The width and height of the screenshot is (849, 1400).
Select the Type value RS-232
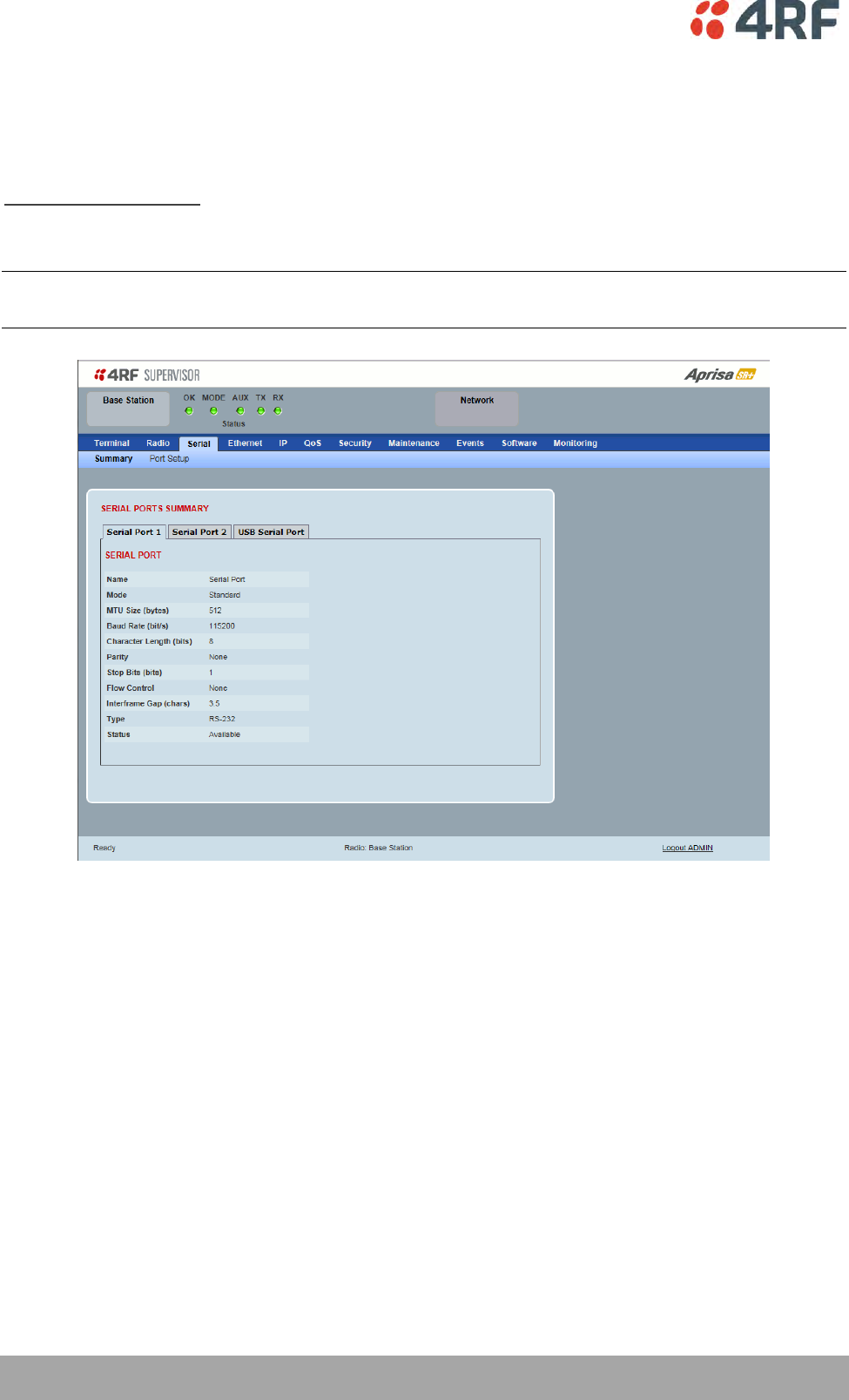tap(222, 720)
